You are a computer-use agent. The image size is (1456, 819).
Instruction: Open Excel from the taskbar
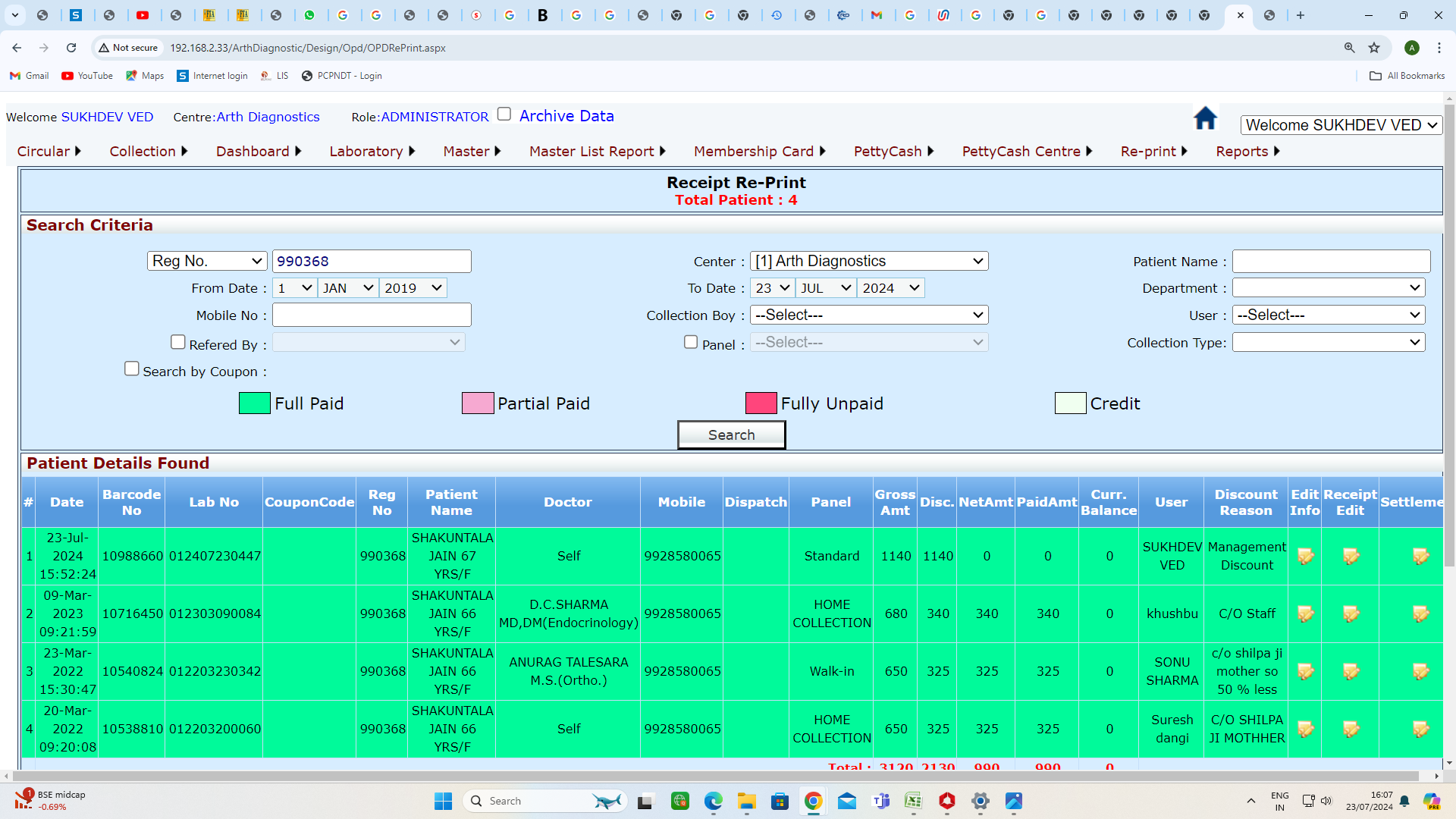pyautogui.click(x=913, y=801)
